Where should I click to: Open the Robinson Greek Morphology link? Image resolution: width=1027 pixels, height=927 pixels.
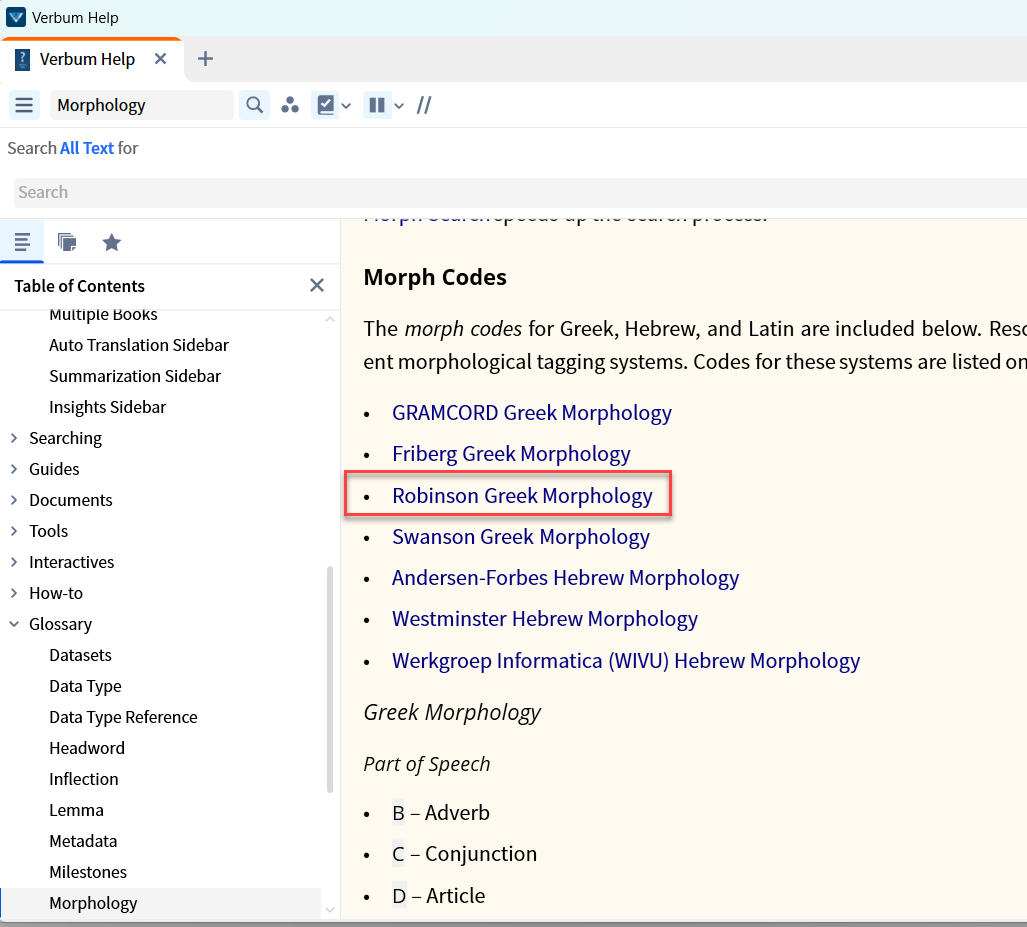(522, 495)
